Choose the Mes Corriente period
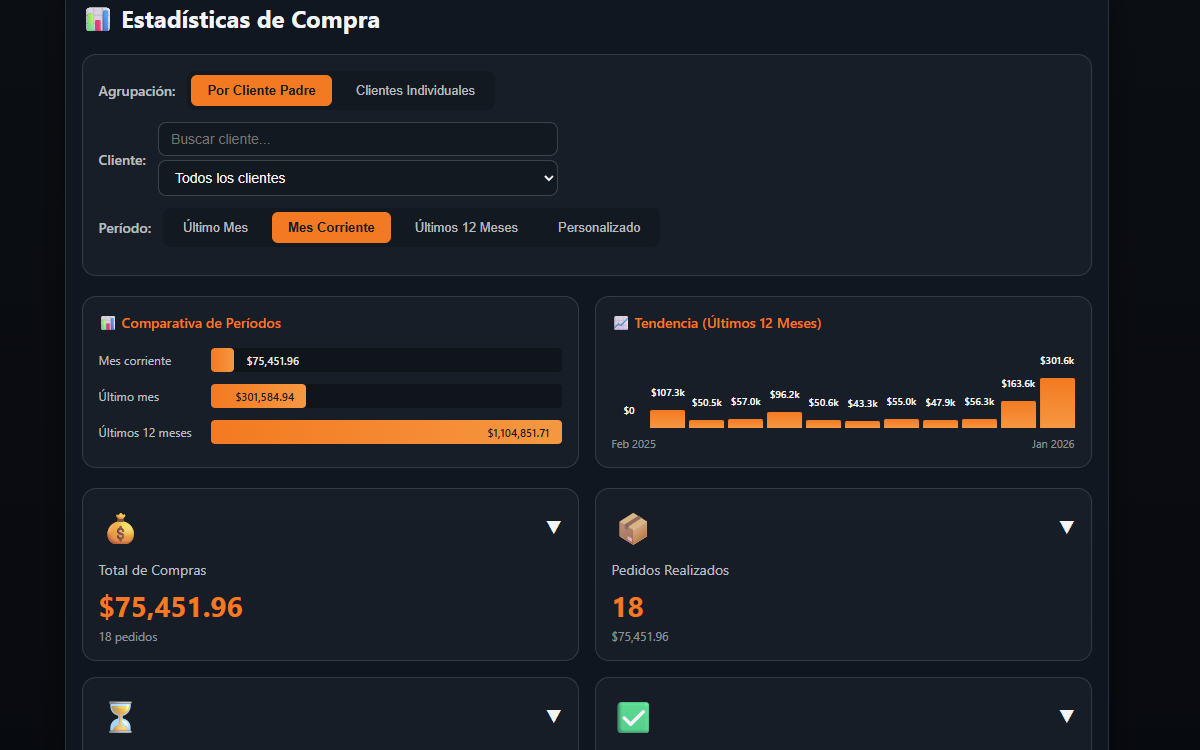 point(331,227)
